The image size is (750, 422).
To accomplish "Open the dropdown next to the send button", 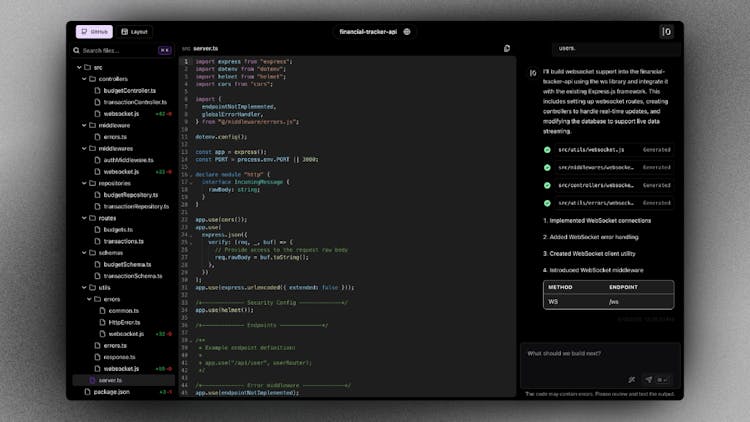I will [x=662, y=379].
